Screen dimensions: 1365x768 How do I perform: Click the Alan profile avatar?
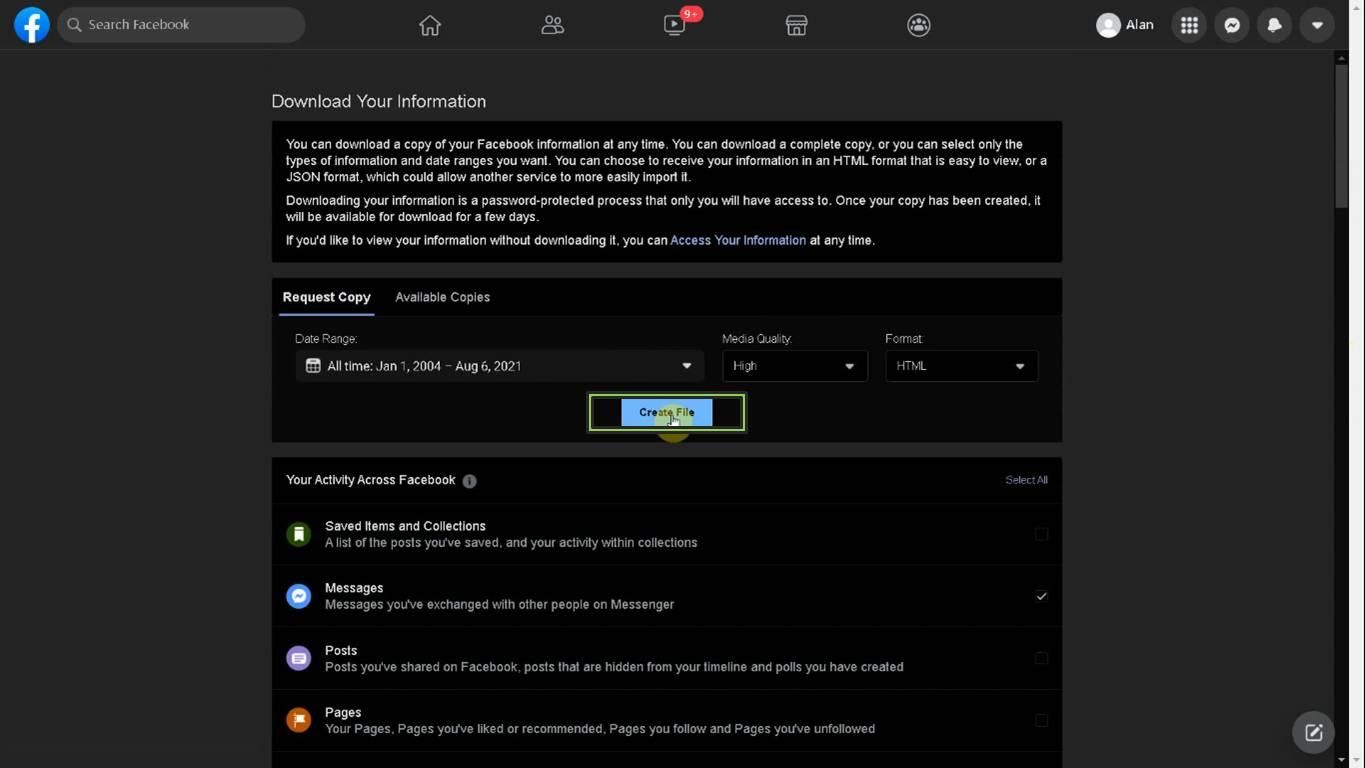tap(1108, 25)
